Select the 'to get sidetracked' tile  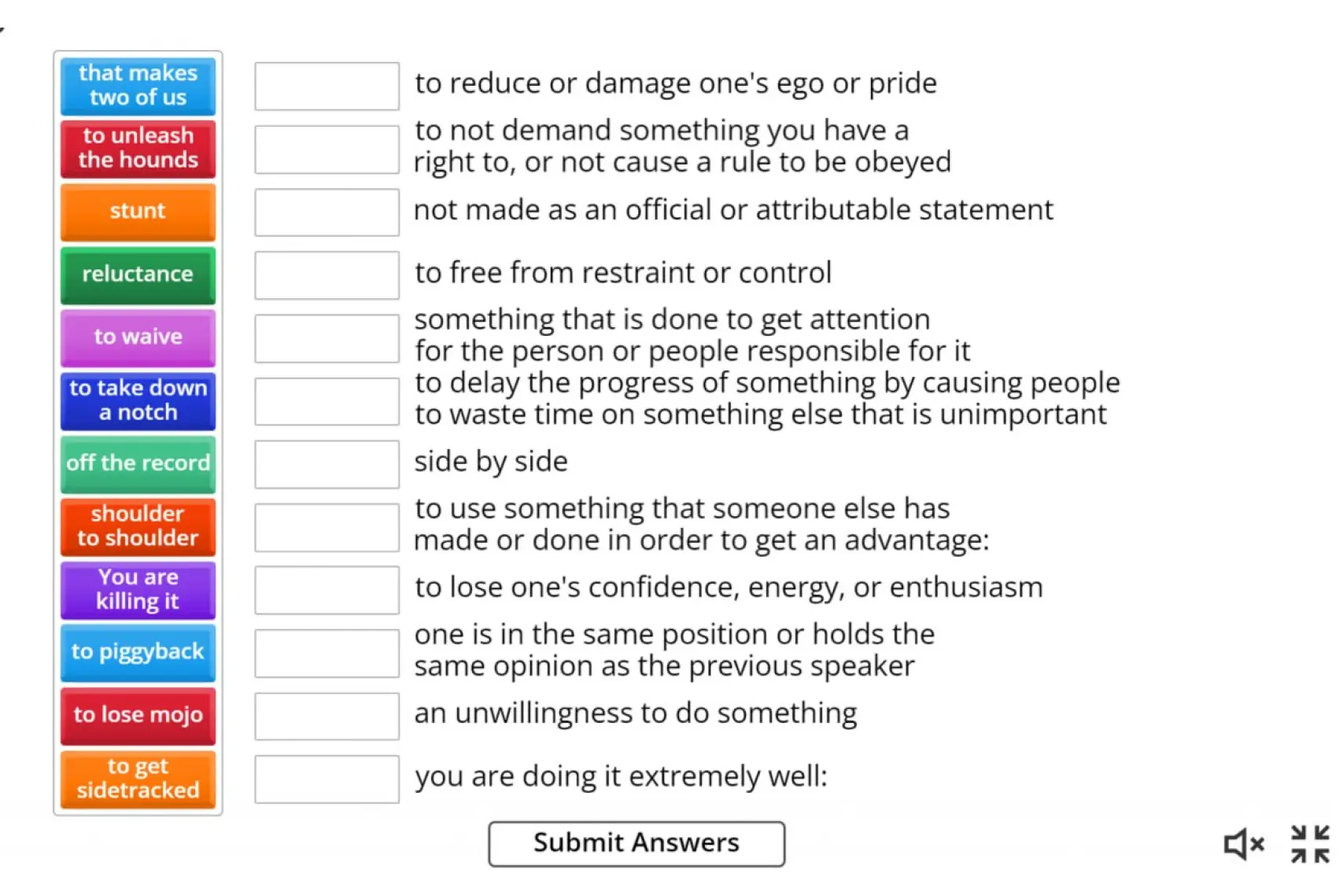coord(138,779)
